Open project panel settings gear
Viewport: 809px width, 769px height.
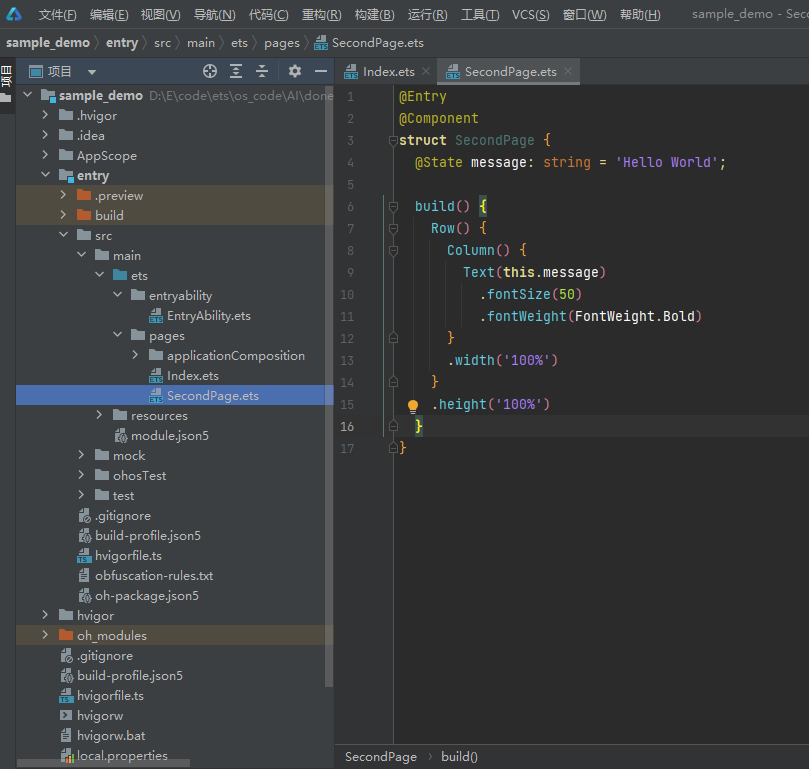click(295, 71)
